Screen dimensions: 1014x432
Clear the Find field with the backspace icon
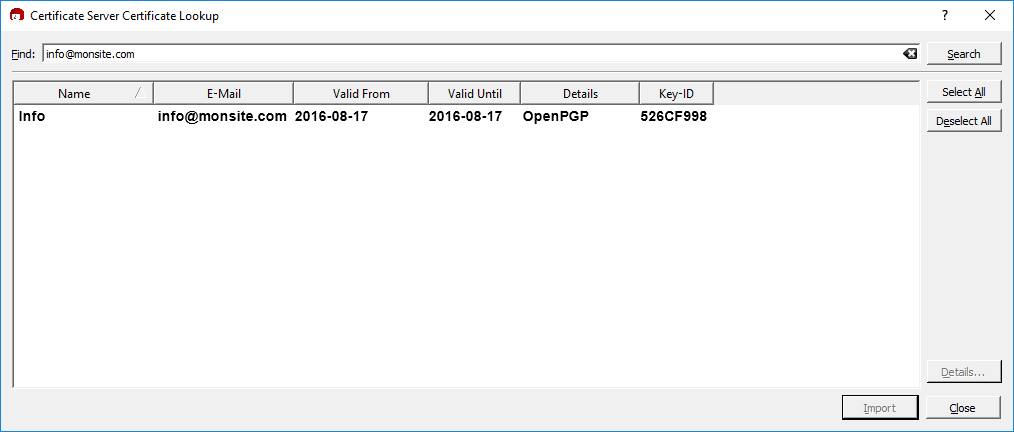tap(910, 54)
